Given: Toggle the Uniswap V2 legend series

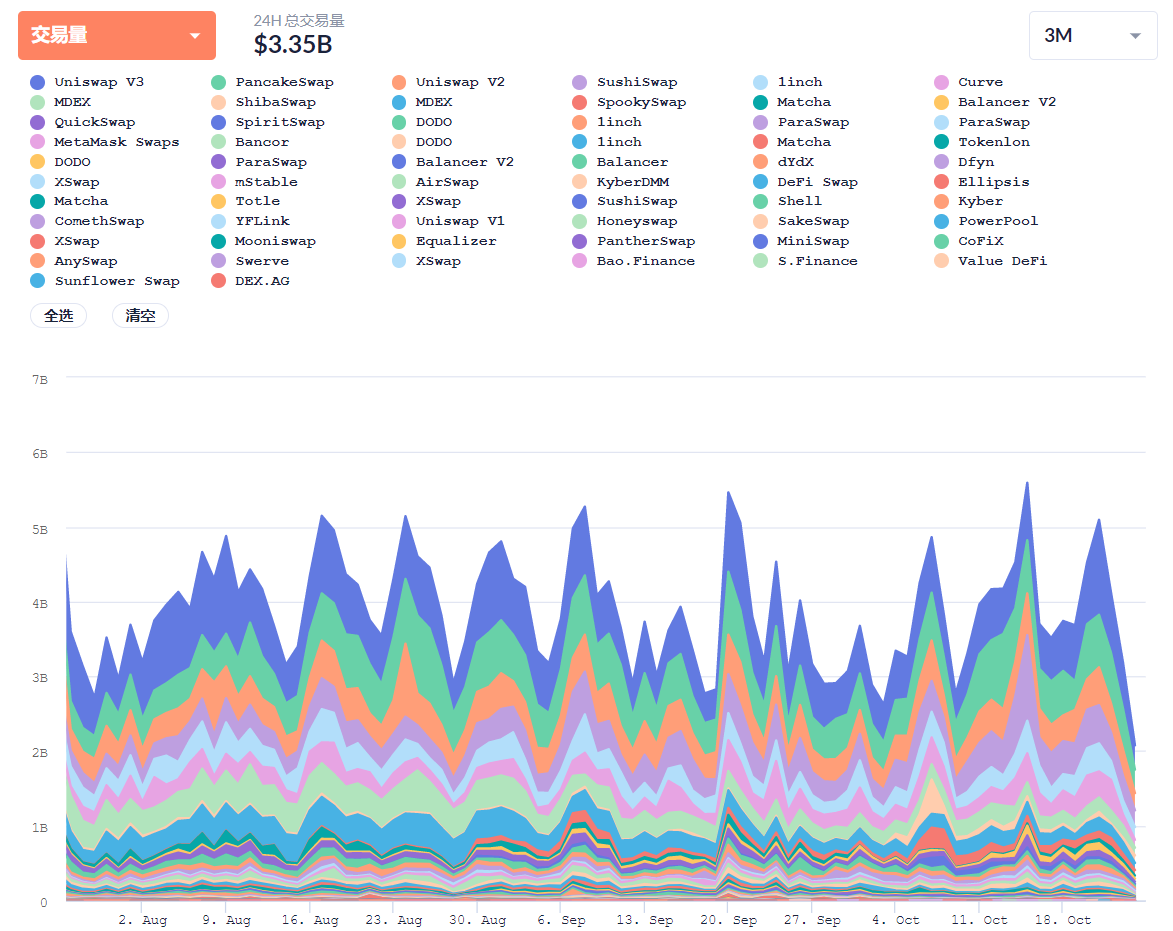Looking at the screenshot, I should [448, 82].
